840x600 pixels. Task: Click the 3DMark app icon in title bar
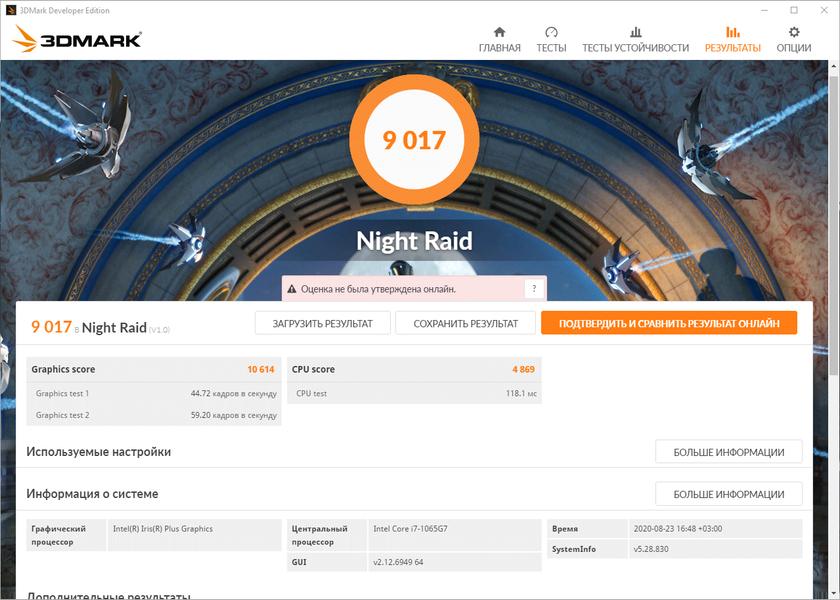click(10, 10)
